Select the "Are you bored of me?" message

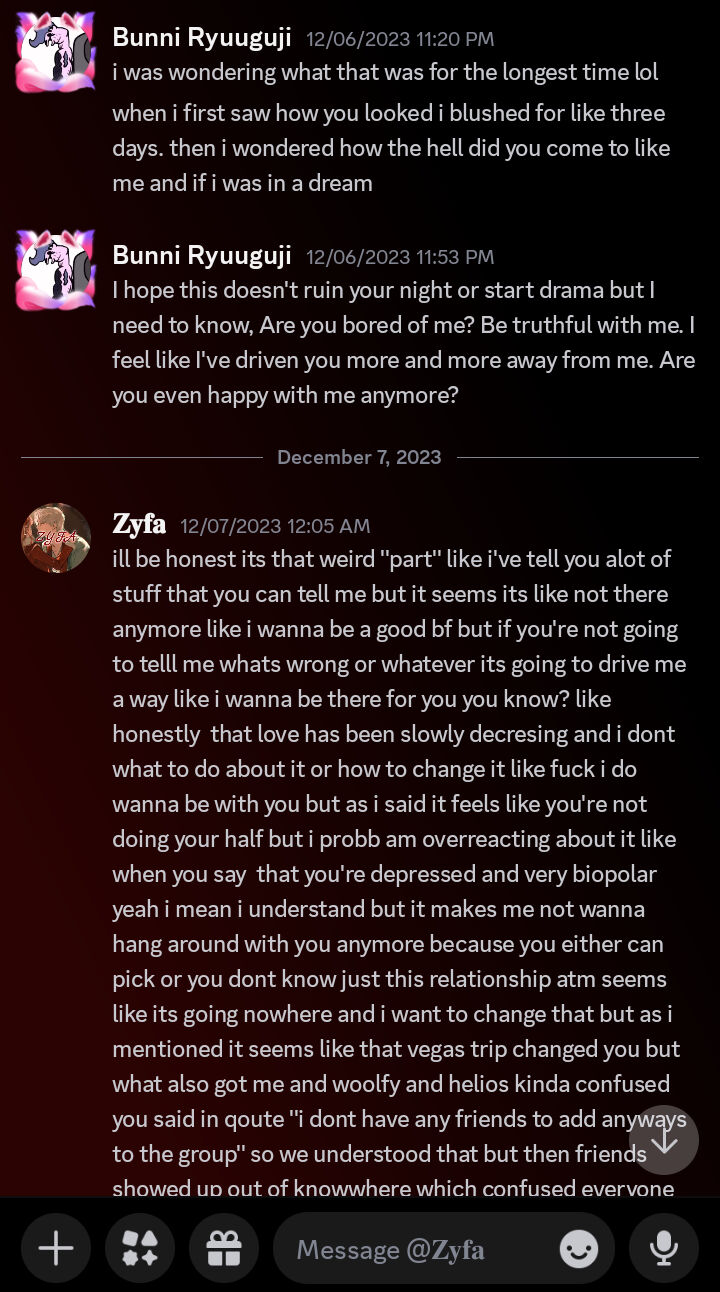coord(400,343)
